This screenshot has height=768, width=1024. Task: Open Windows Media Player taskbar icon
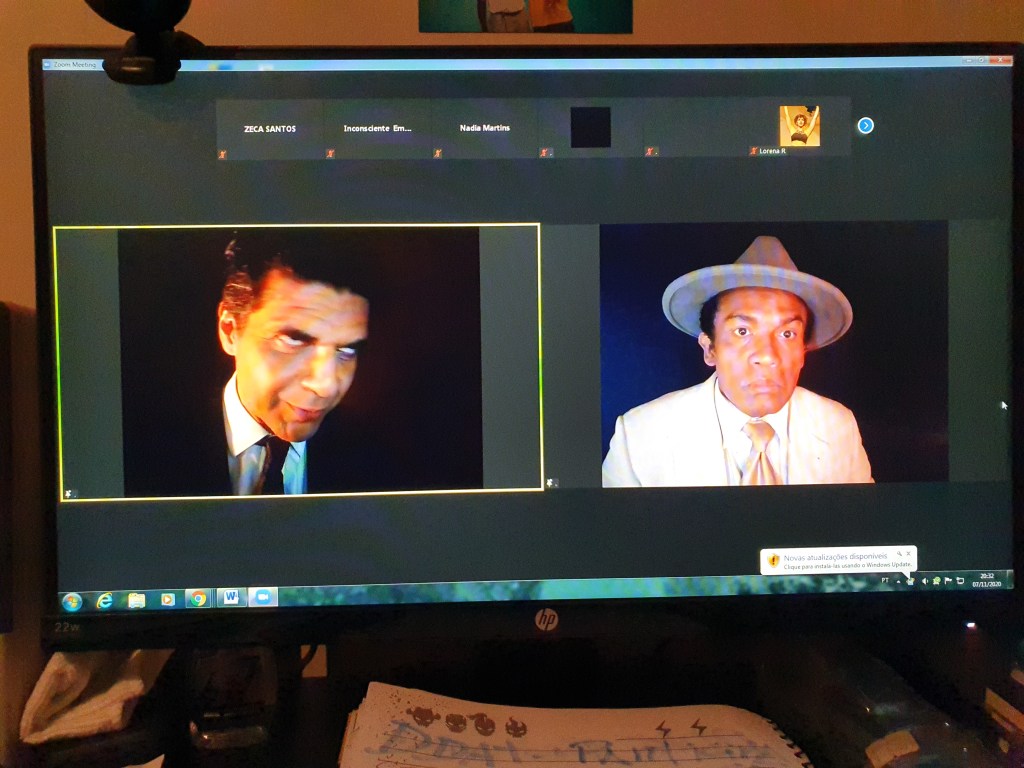[x=168, y=599]
